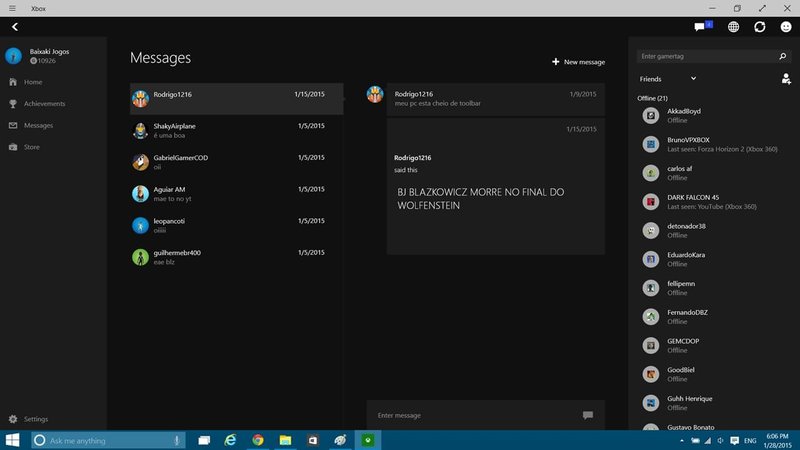This screenshot has height=450, width=800.
Task: Expand the Friends filter dropdown
Action: coord(667,79)
